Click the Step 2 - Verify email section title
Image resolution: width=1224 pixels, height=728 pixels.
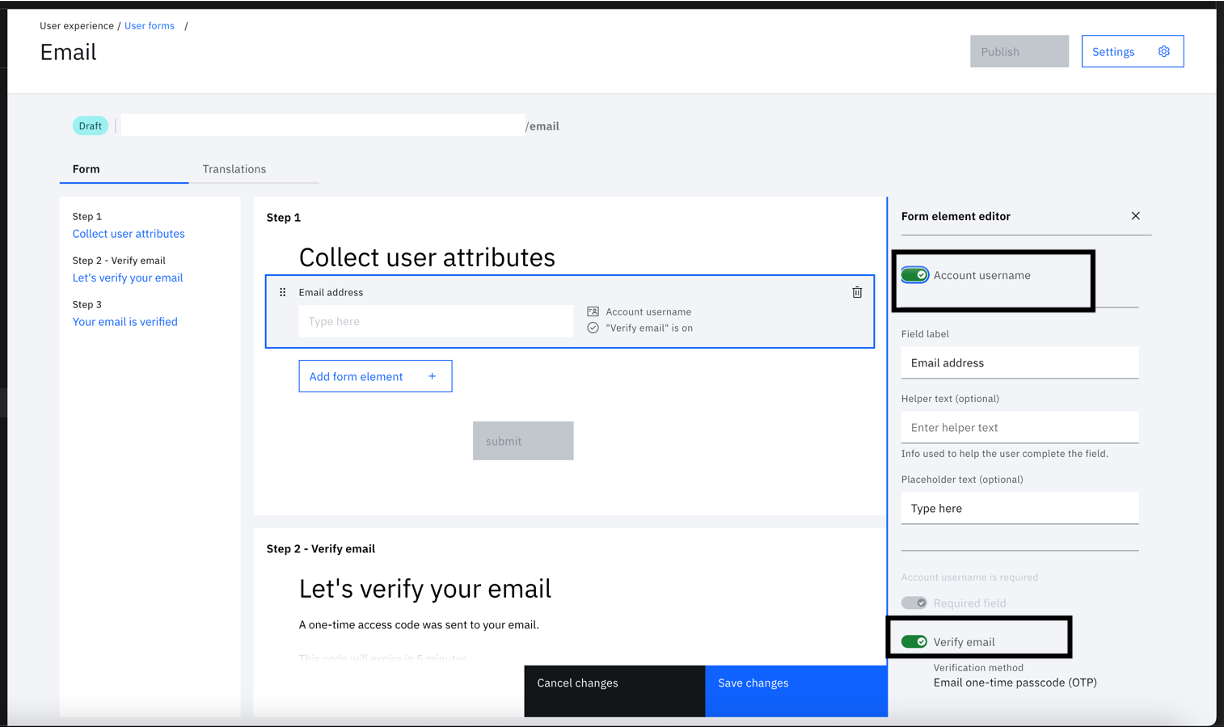(x=321, y=549)
